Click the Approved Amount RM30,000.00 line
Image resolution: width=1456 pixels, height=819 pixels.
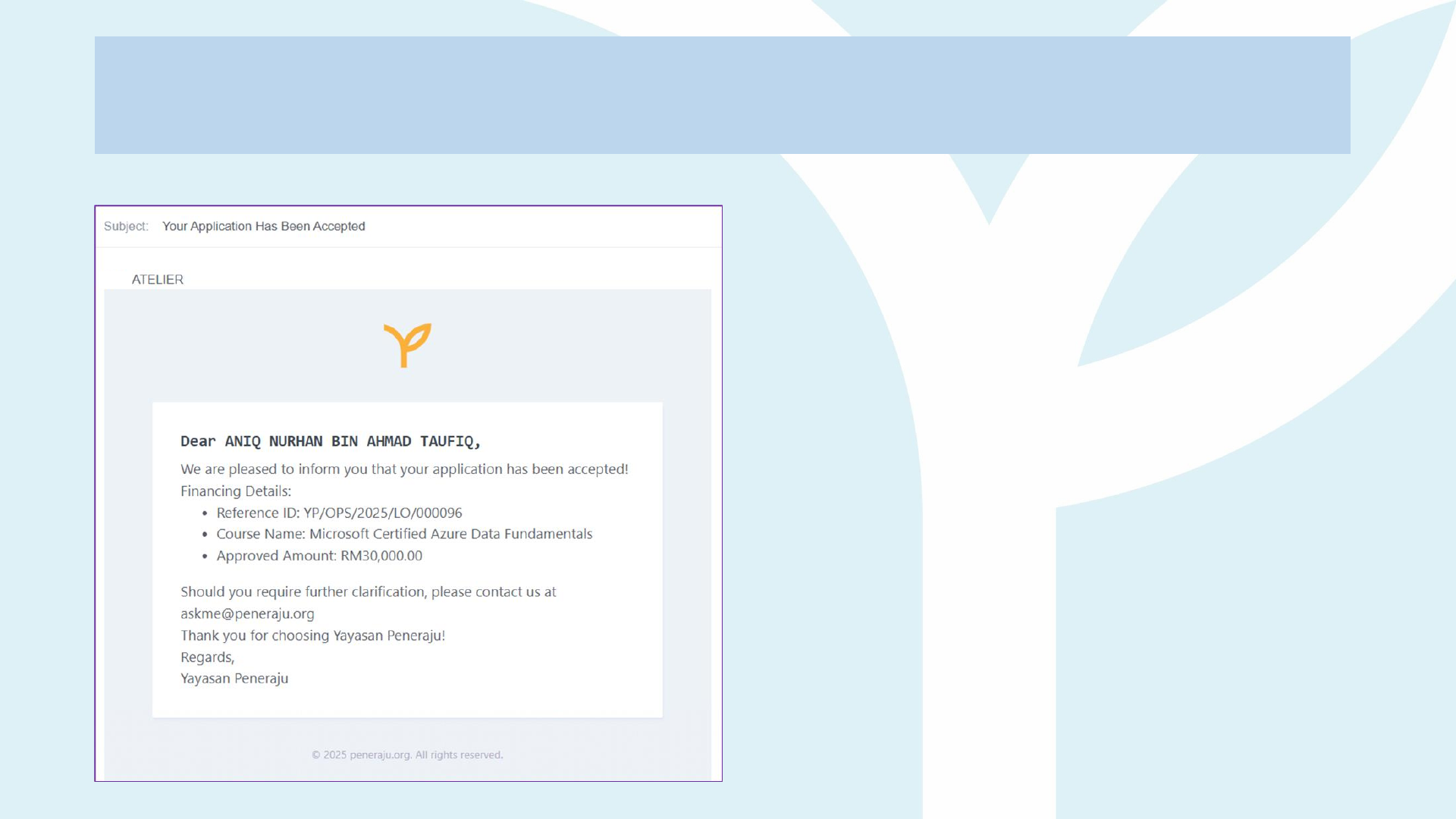[x=319, y=556]
